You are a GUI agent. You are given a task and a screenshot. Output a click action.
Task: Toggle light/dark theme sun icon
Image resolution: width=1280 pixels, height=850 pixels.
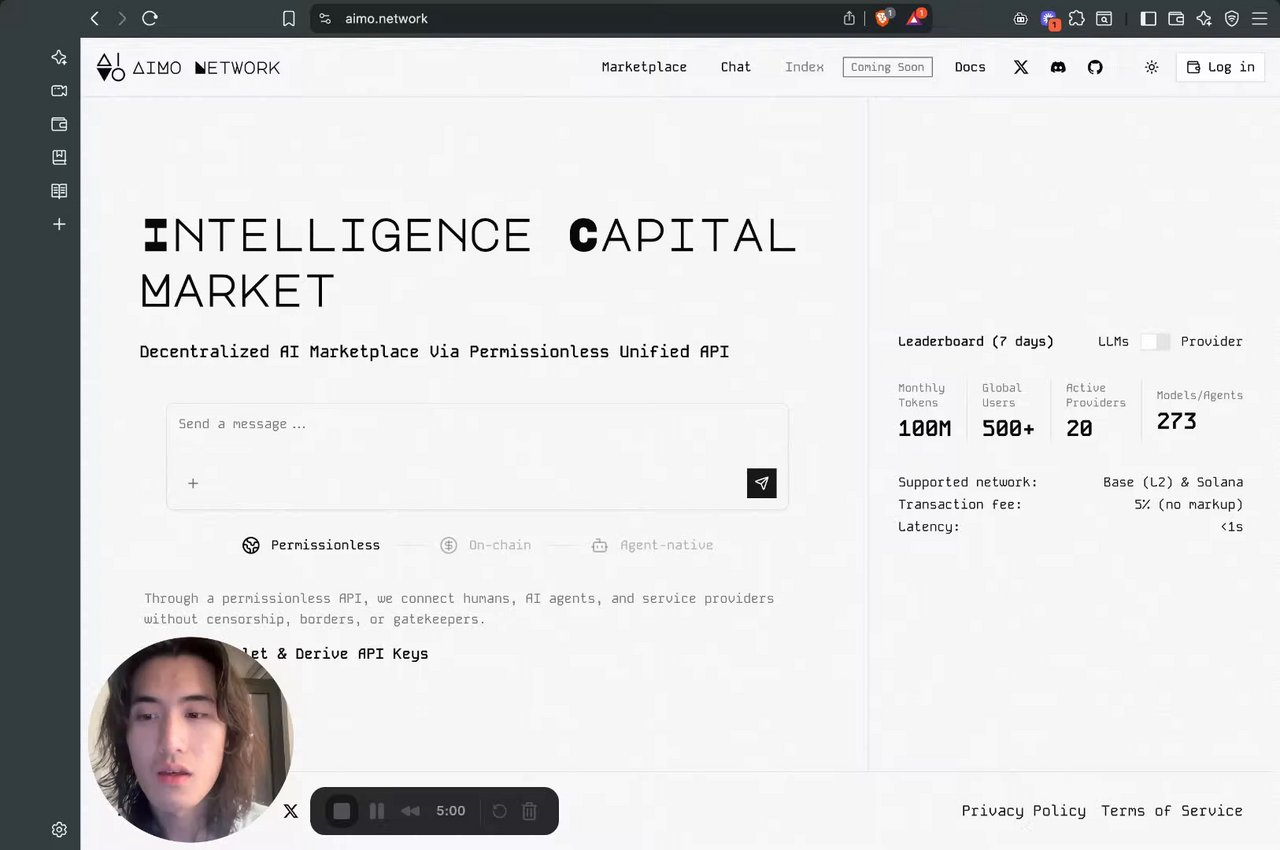click(x=1151, y=67)
